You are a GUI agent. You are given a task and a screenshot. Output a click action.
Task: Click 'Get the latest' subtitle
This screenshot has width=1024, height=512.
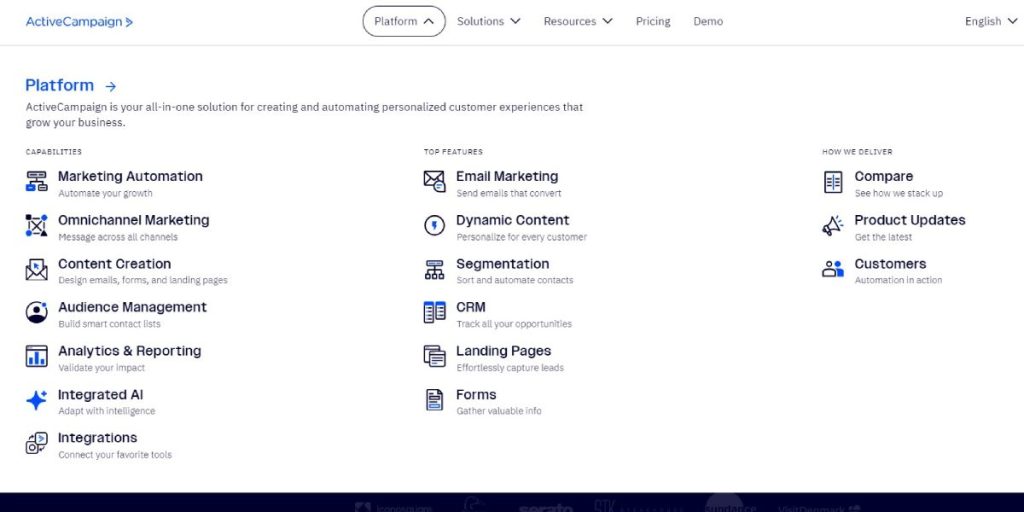pyautogui.click(x=883, y=237)
